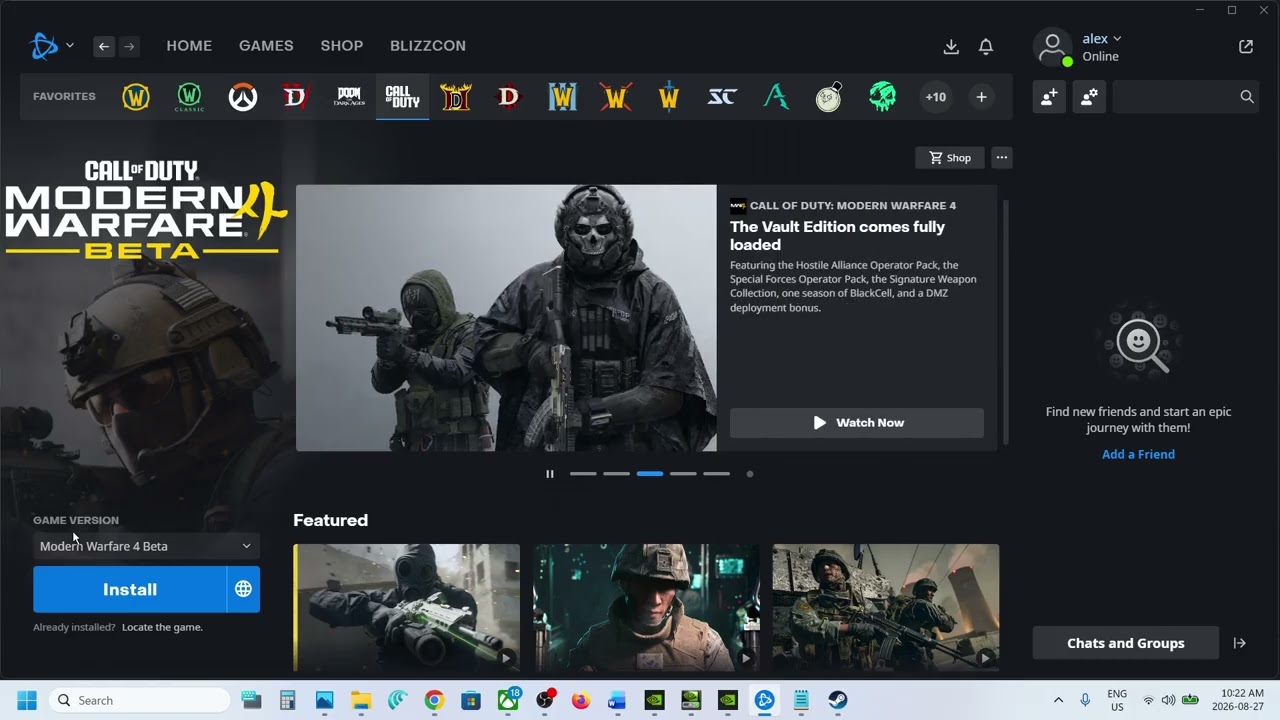1280x720 pixels.
Task: Open the Diablo III favorite icon
Action: pyautogui.click(x=509, y=97)
